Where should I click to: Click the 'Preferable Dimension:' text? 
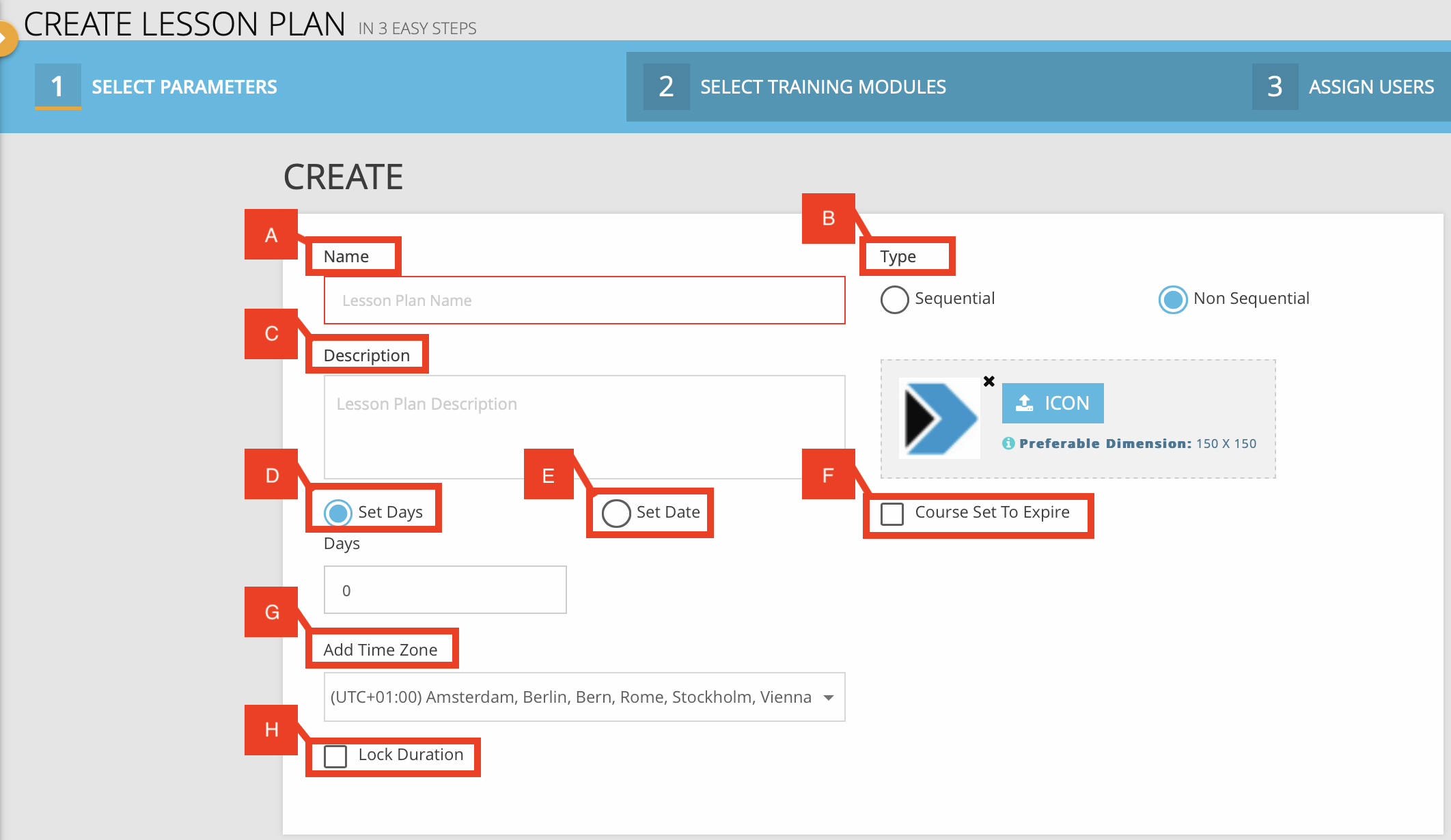click(x=1105, y=443)
